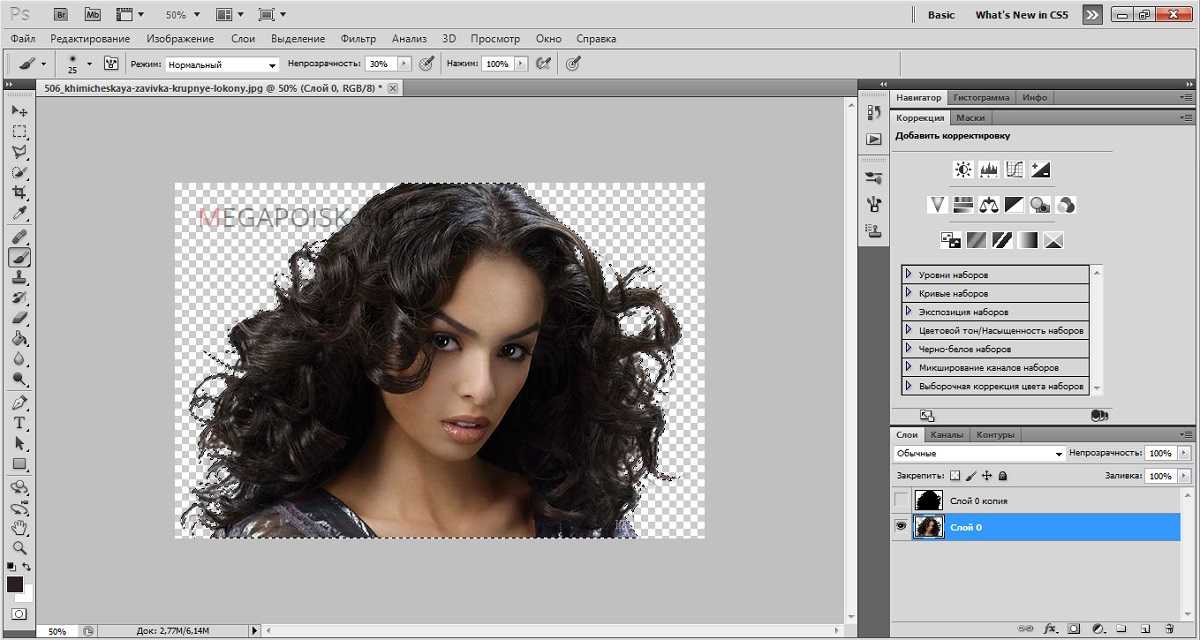Screen dimensions: 1200x640
Task: Delete layer using the trash icon
Action: click(x=1169, y=629)
